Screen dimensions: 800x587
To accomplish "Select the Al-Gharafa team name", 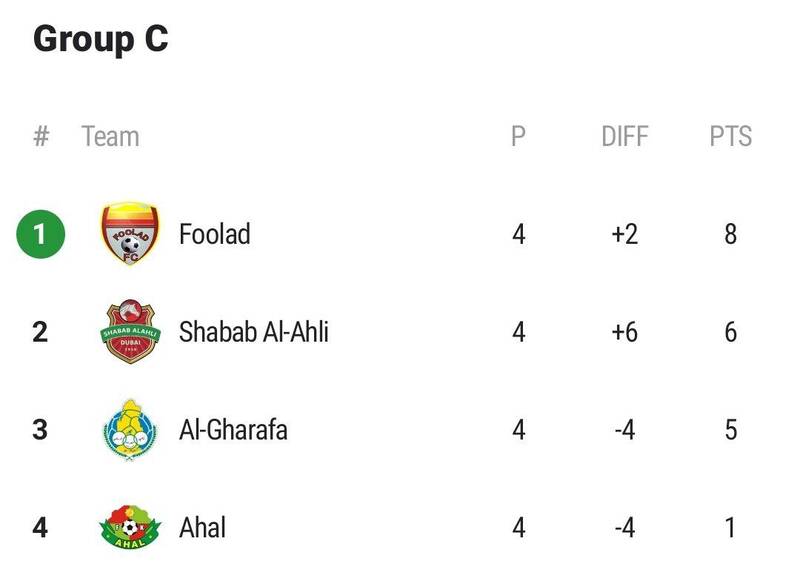I will point(233,429).
